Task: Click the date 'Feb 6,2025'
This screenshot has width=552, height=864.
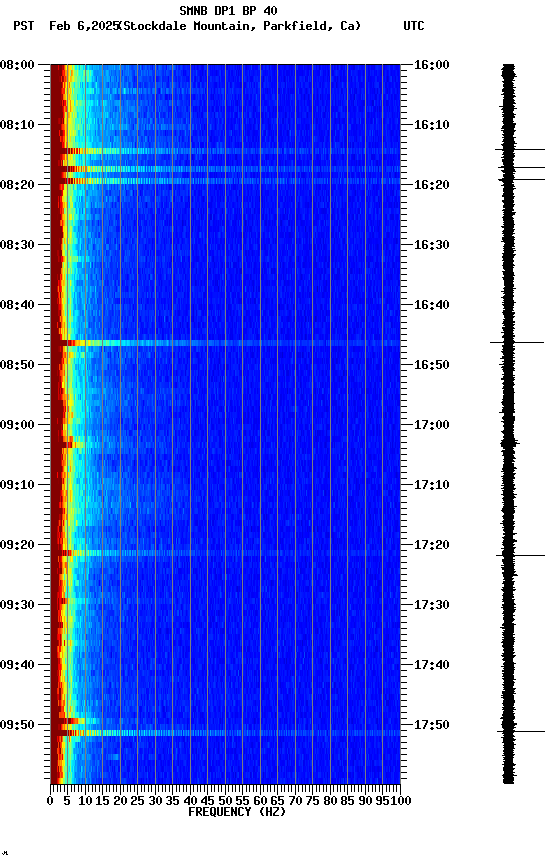Action: (x=84, y=26)
